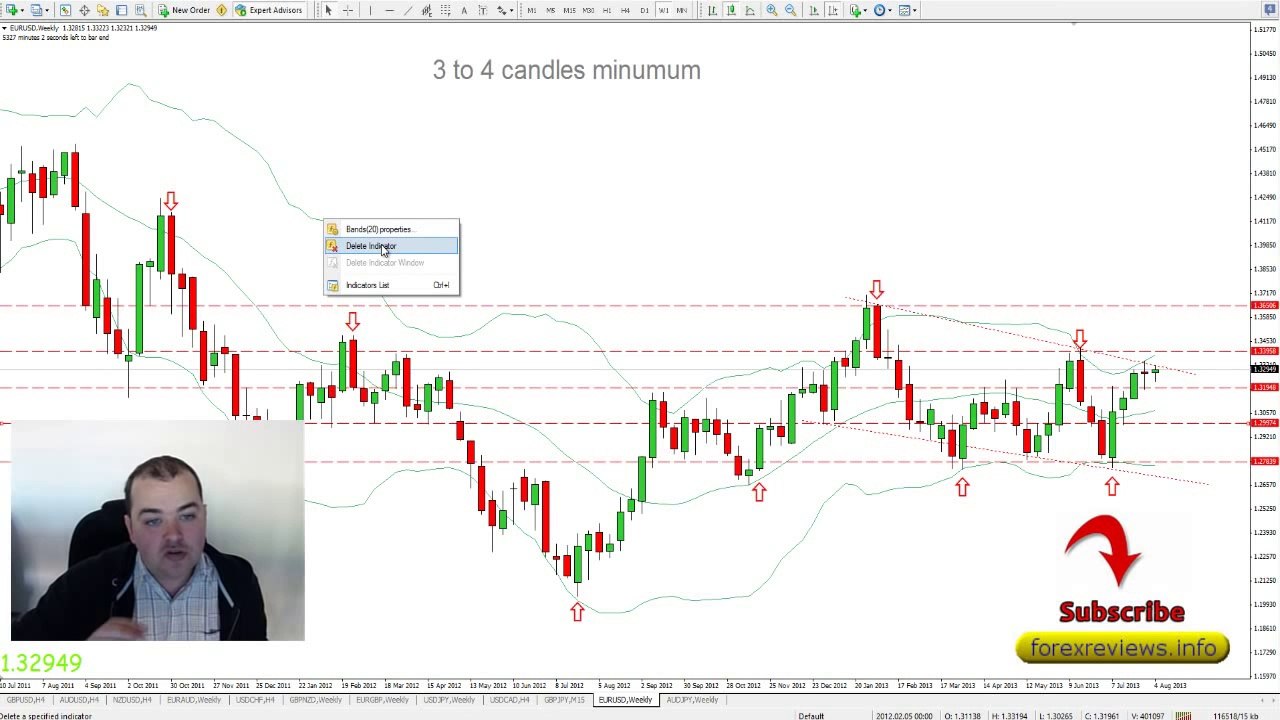Open the Templates dropdown

coord(907,10)
